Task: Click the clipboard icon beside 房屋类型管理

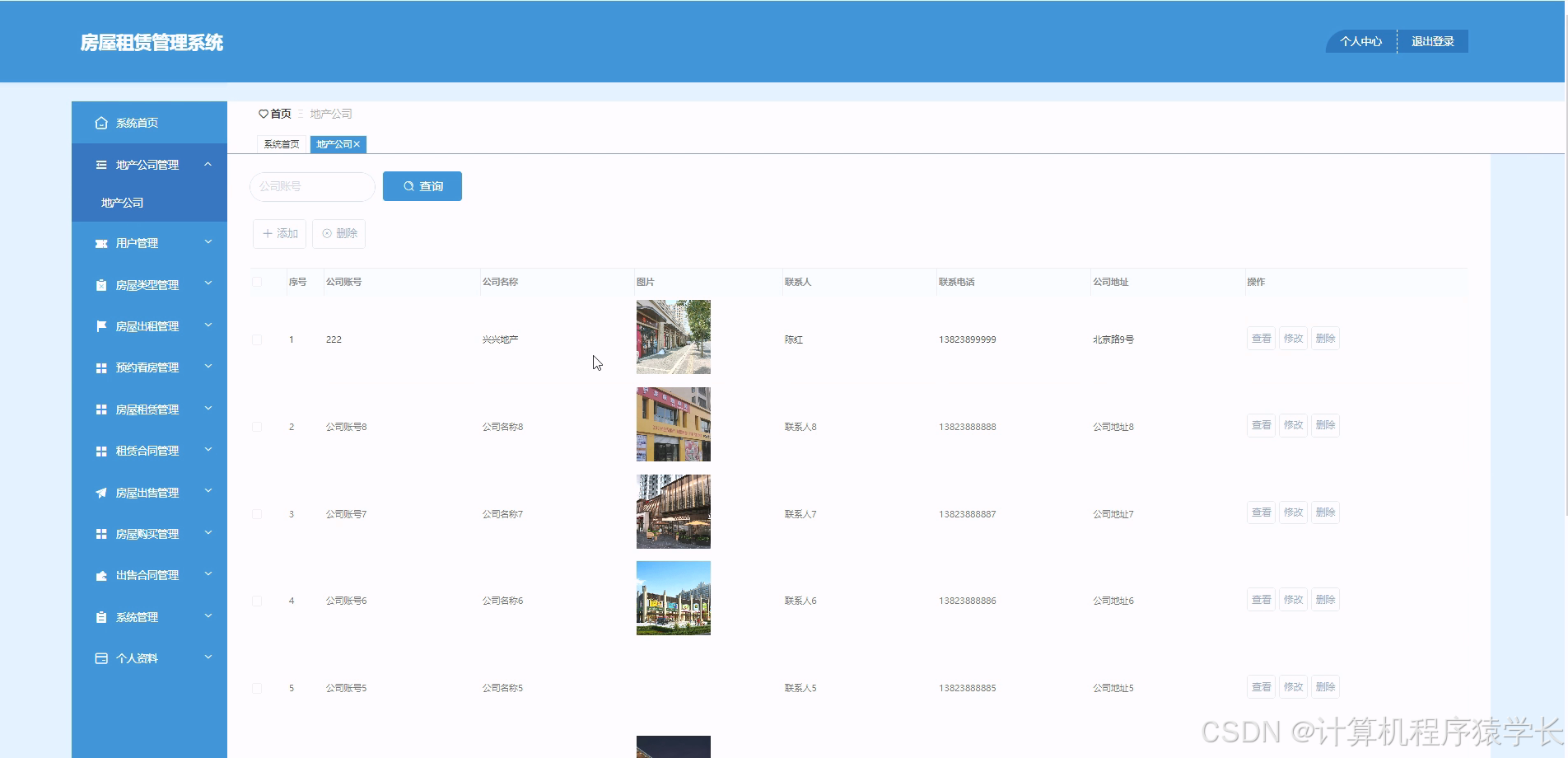Action: [x=101, y=285]
